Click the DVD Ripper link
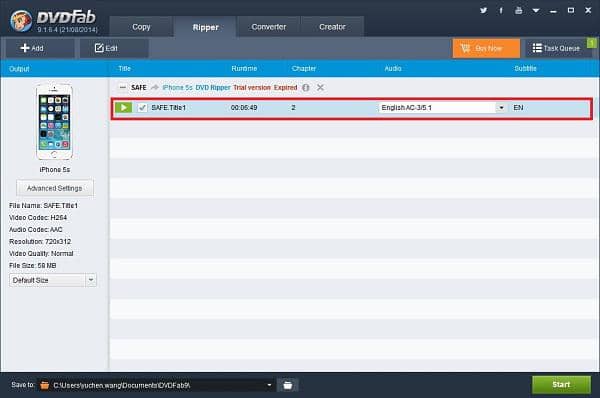The height and width of the screenshot is (398, 600). [x=213, y=88]
